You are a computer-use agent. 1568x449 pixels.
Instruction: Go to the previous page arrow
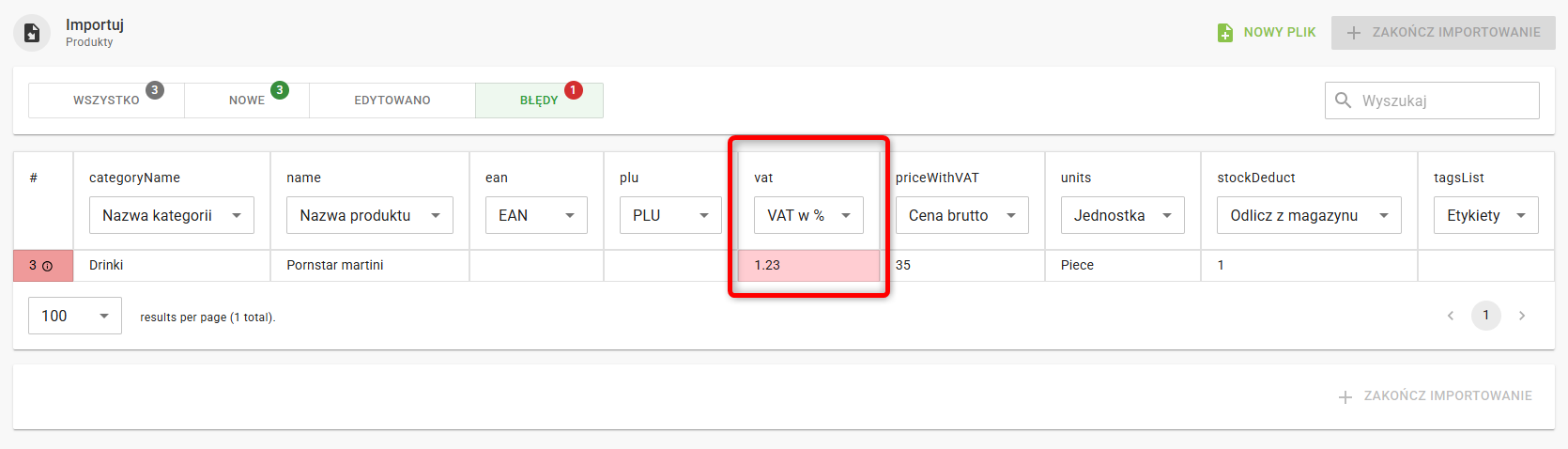point(1451,316)
